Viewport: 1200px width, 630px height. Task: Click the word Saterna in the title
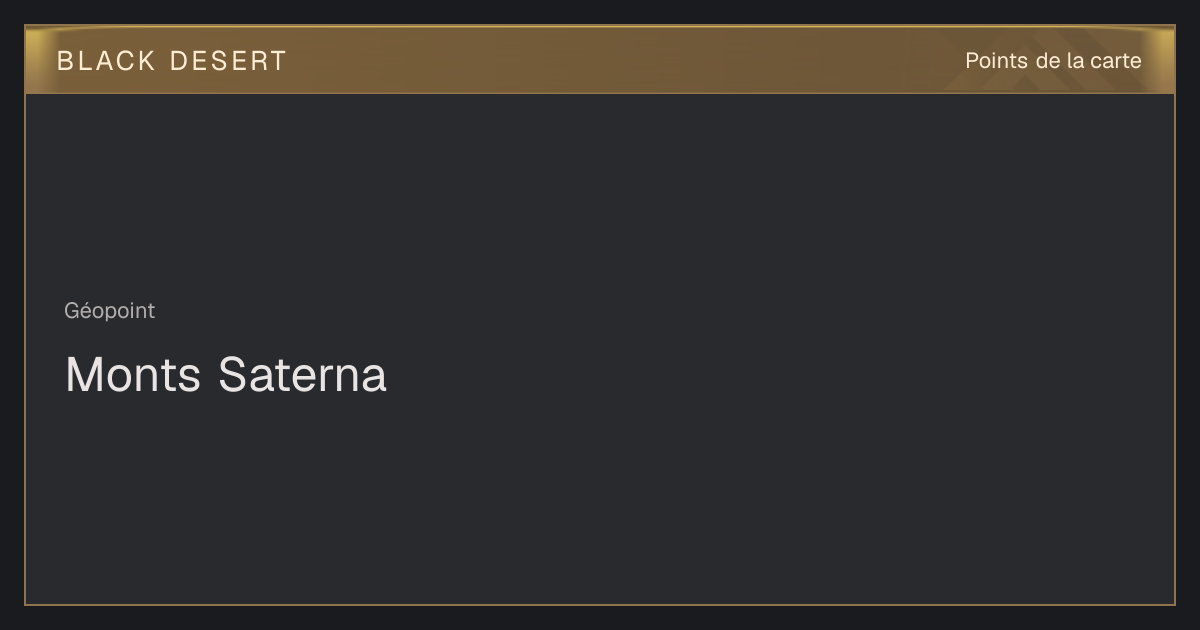[302, 375]
